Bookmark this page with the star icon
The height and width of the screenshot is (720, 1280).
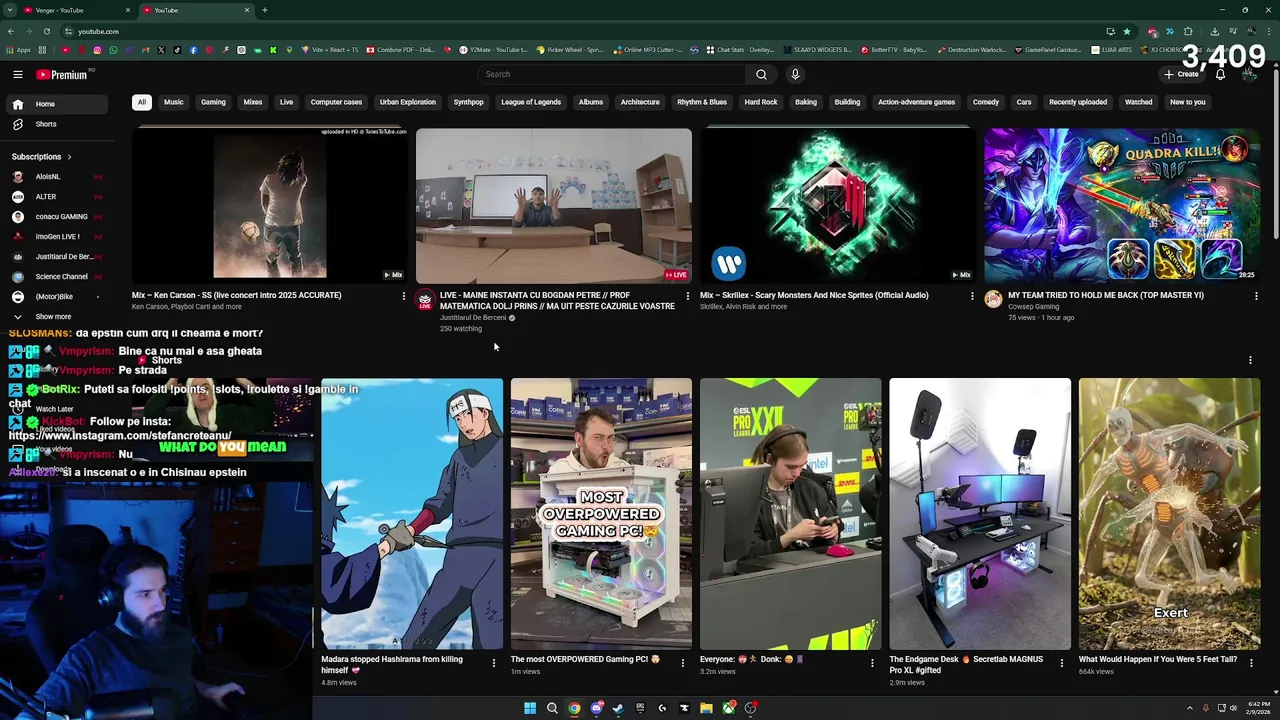point(1126,31)
